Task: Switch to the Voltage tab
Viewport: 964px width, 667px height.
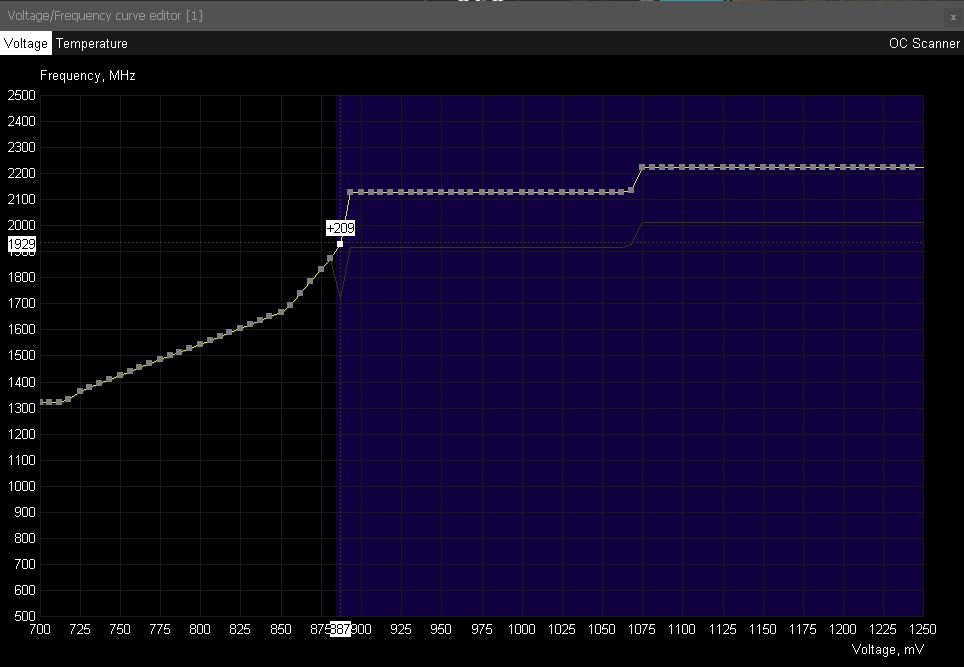Action: click(x=26, y=44)
